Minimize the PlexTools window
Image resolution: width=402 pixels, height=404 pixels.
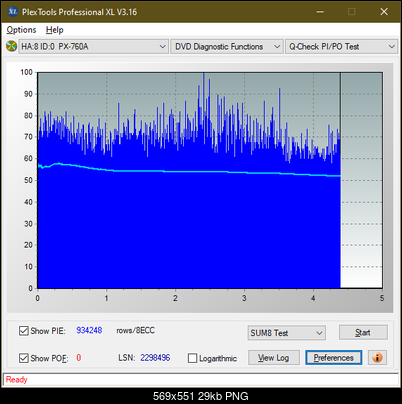[x=320, y=12]
